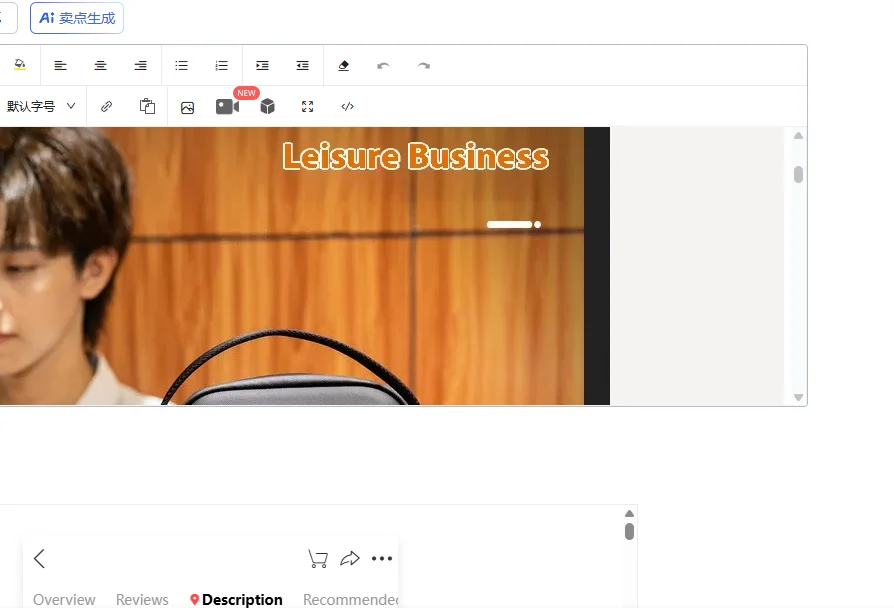894x608 pixels.
Task: Open the Overview tab
Action: [x=64, y=599]
